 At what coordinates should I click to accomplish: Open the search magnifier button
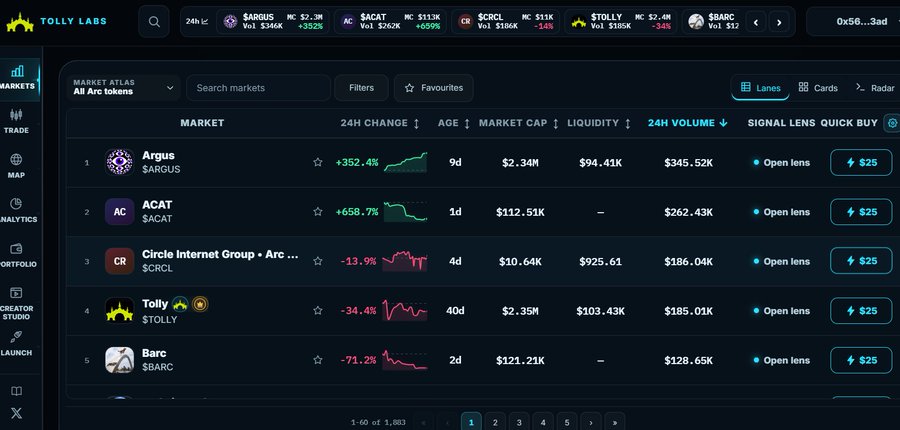point(154,22)
